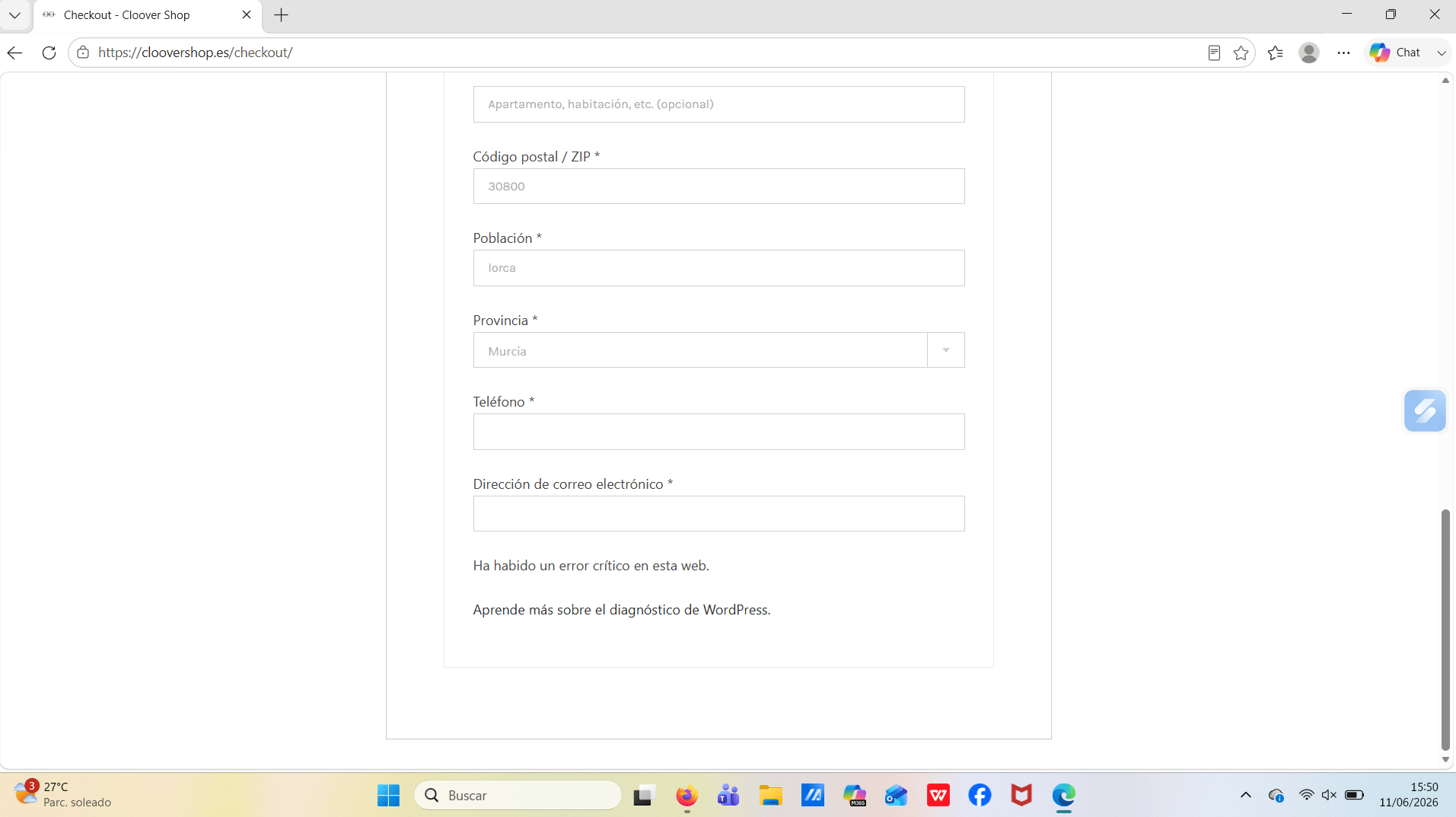
Task: Refresh the checkout page
Action: coord(49,53)
